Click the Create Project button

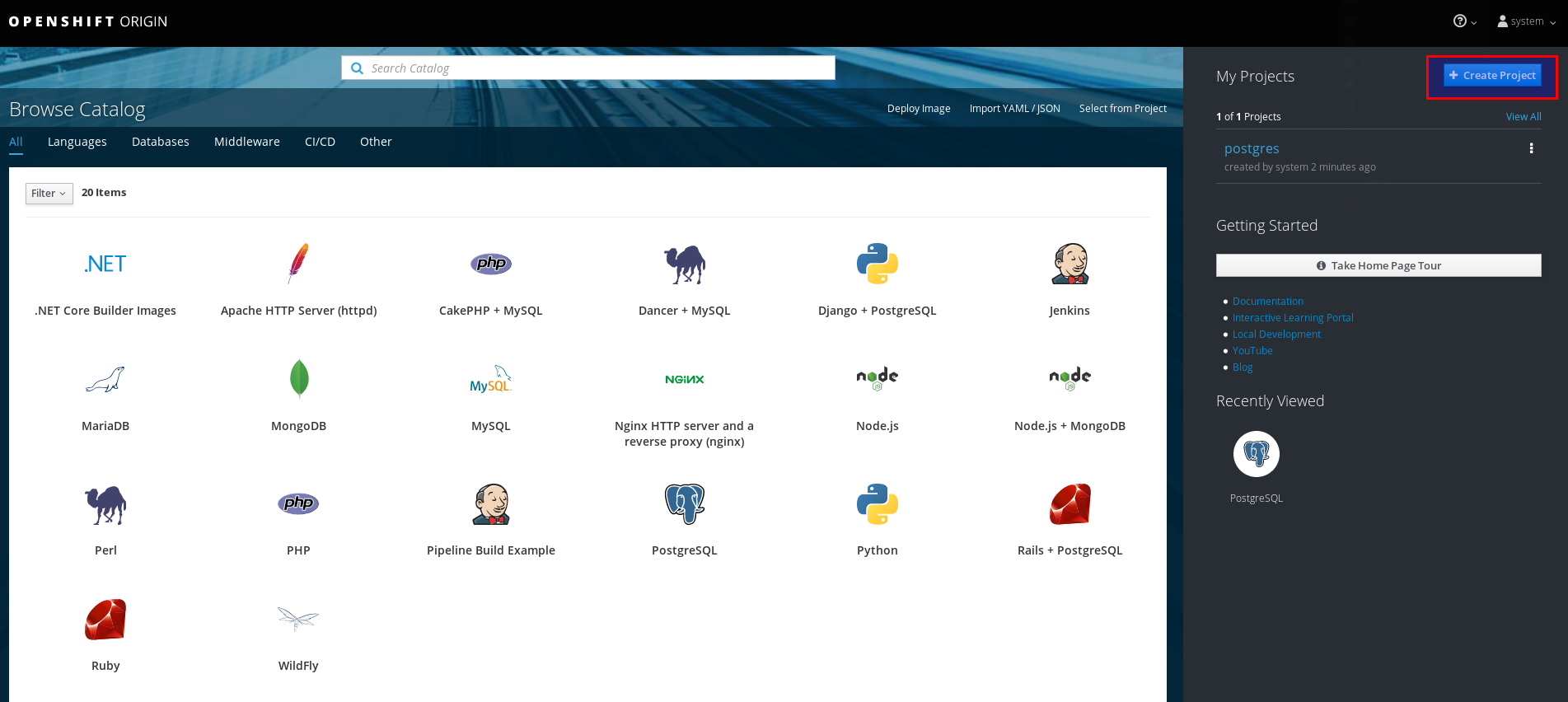click(1492, 75)
